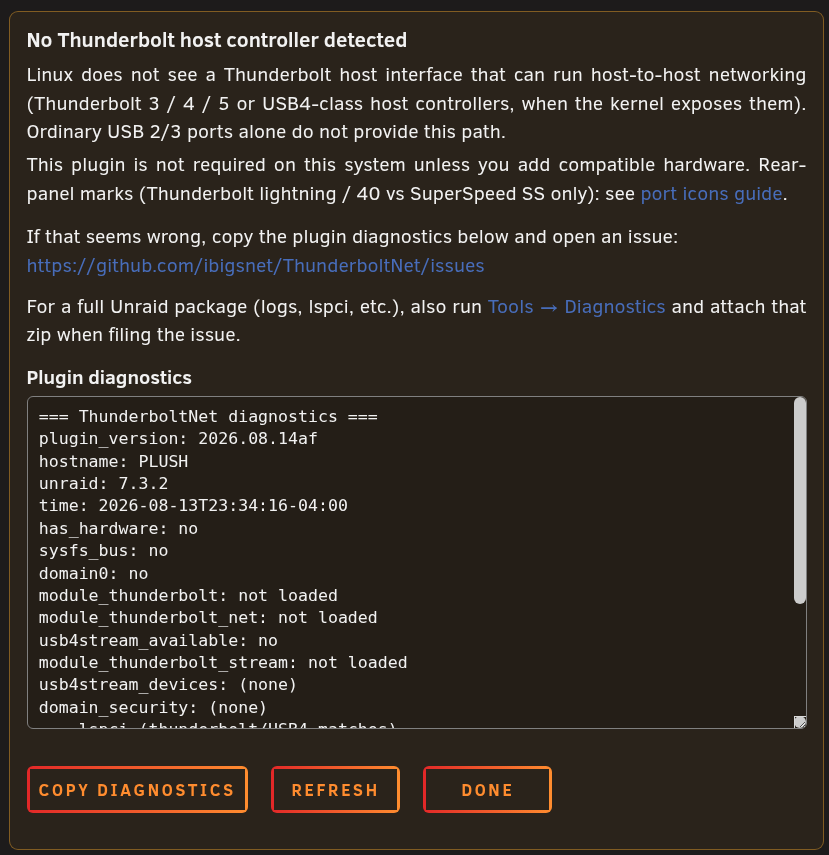
Task: Click the domain_security: (none) line
Action: [x=153, y=707]
